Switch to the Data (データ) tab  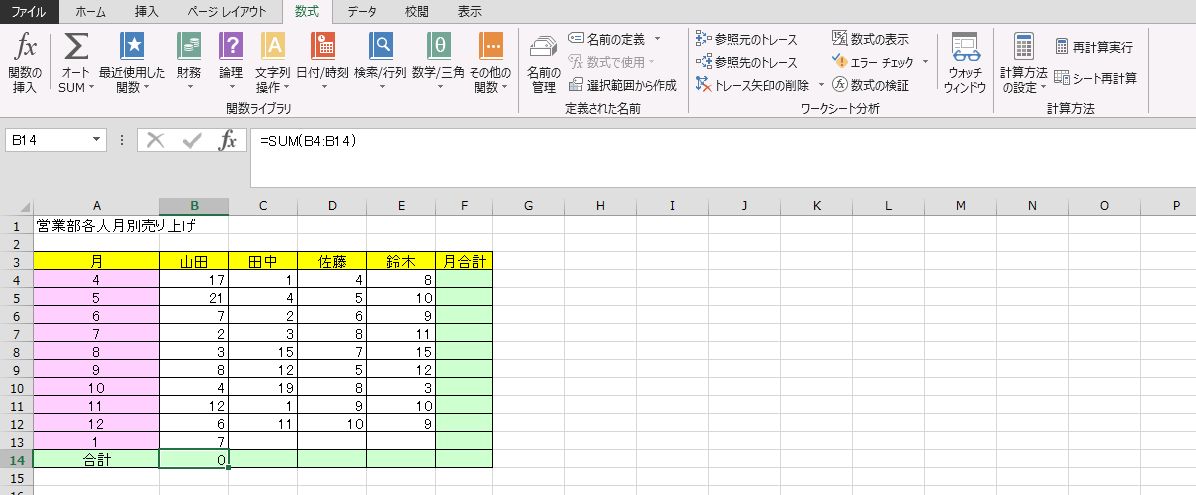362,12
